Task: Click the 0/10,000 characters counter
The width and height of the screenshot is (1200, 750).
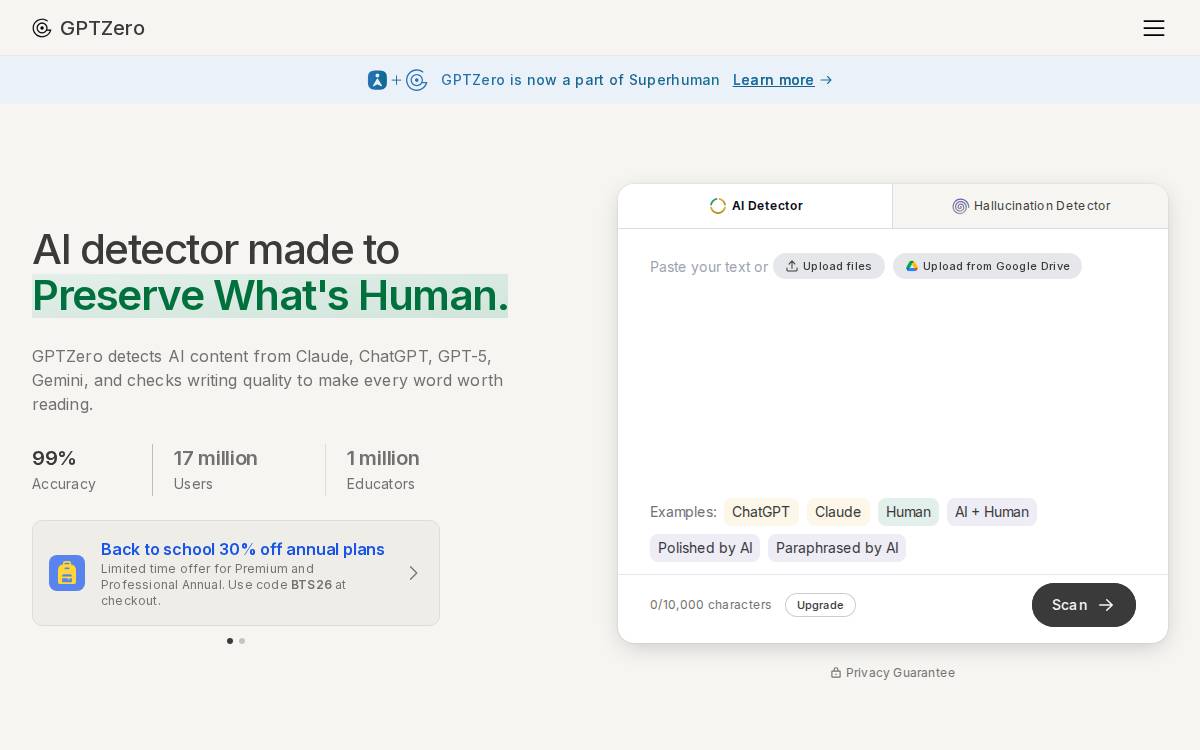Action: (x=711, y=605)
